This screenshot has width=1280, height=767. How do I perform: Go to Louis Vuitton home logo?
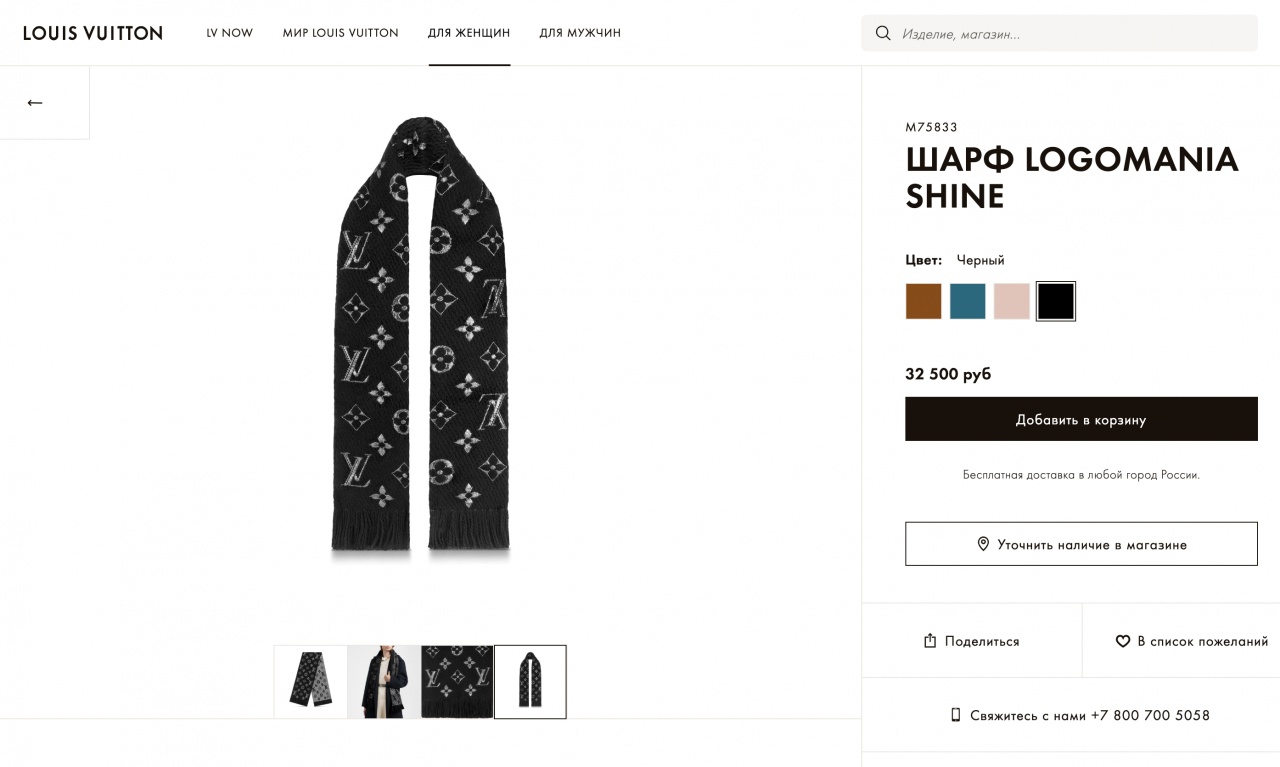pos(93,33)
